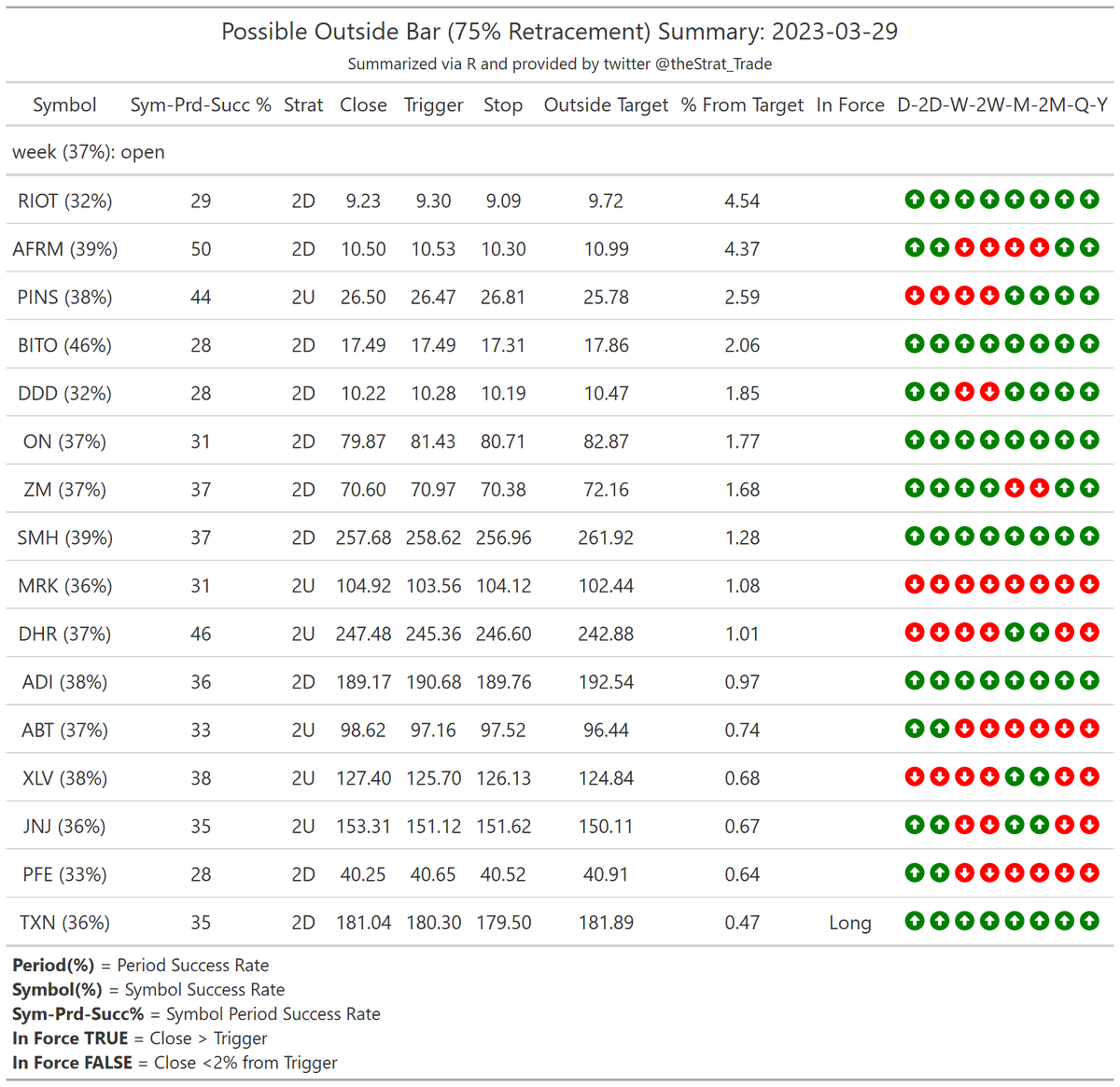Screen dimensions: 1120x1087
Task: Click BITO row's 2D green up arrow
Action: click(940, 343)
